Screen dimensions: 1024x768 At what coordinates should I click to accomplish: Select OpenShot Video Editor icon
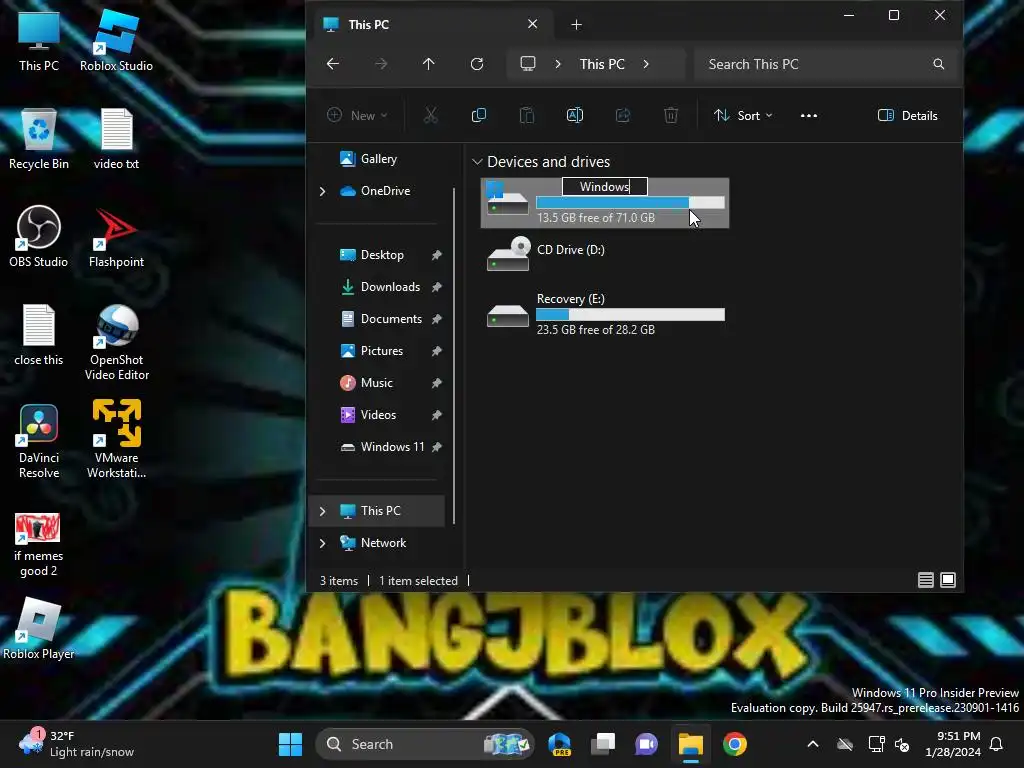click(x=116, y=342)
